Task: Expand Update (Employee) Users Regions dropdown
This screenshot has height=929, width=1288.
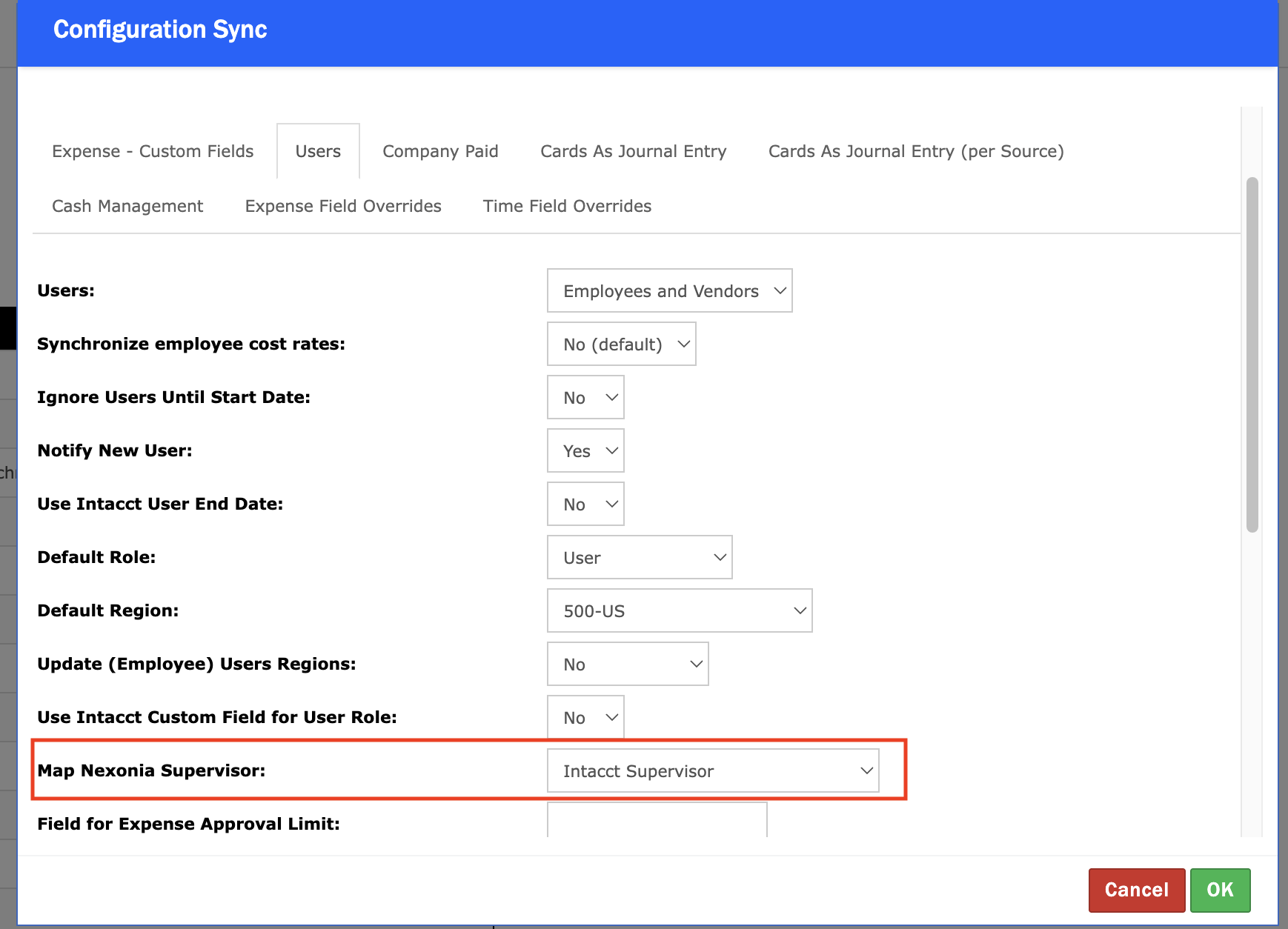Action: (628, 664)
